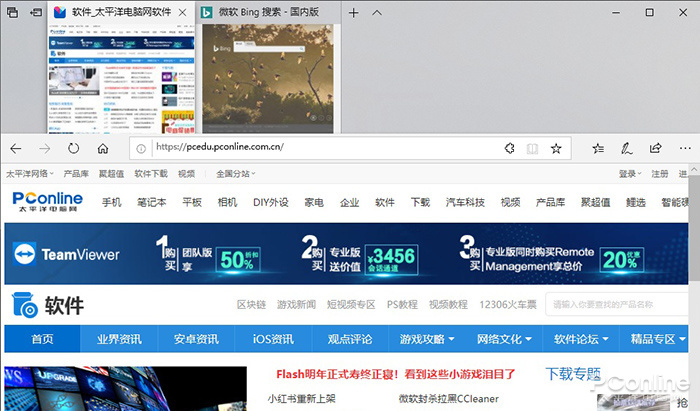Open 游戏新闻 quick link
Viewport: 700px width, 411px height.
[x=296, y=305]
